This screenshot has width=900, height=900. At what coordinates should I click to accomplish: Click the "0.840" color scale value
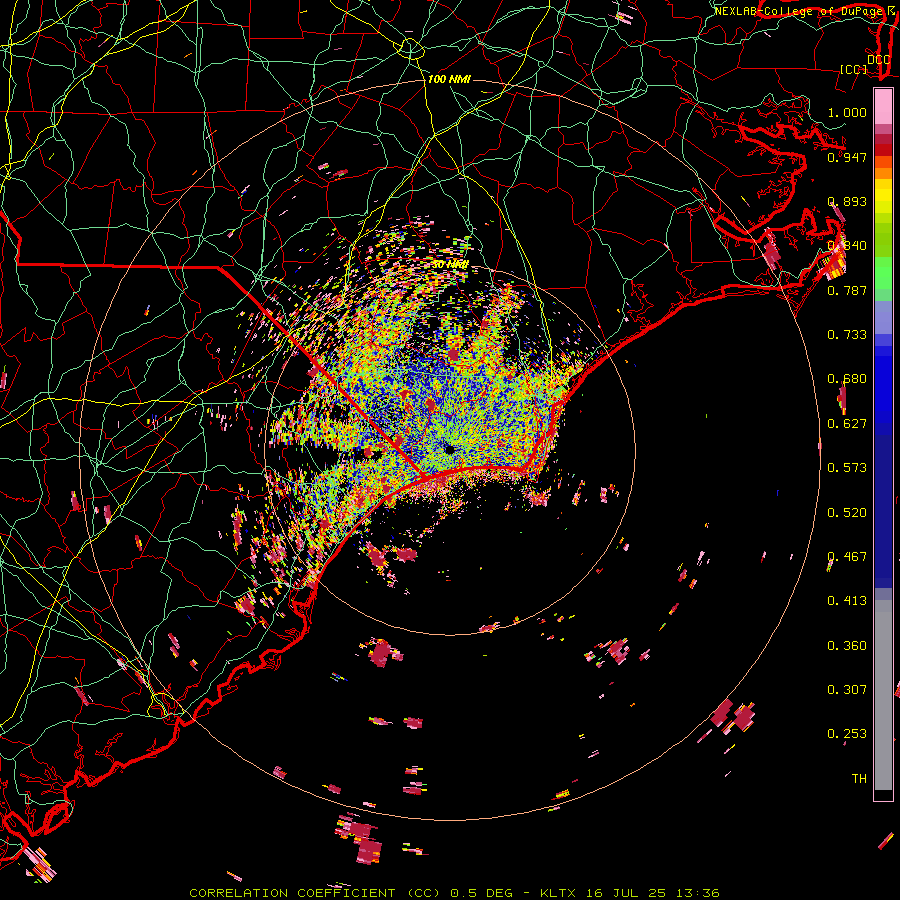coord(847,246)
